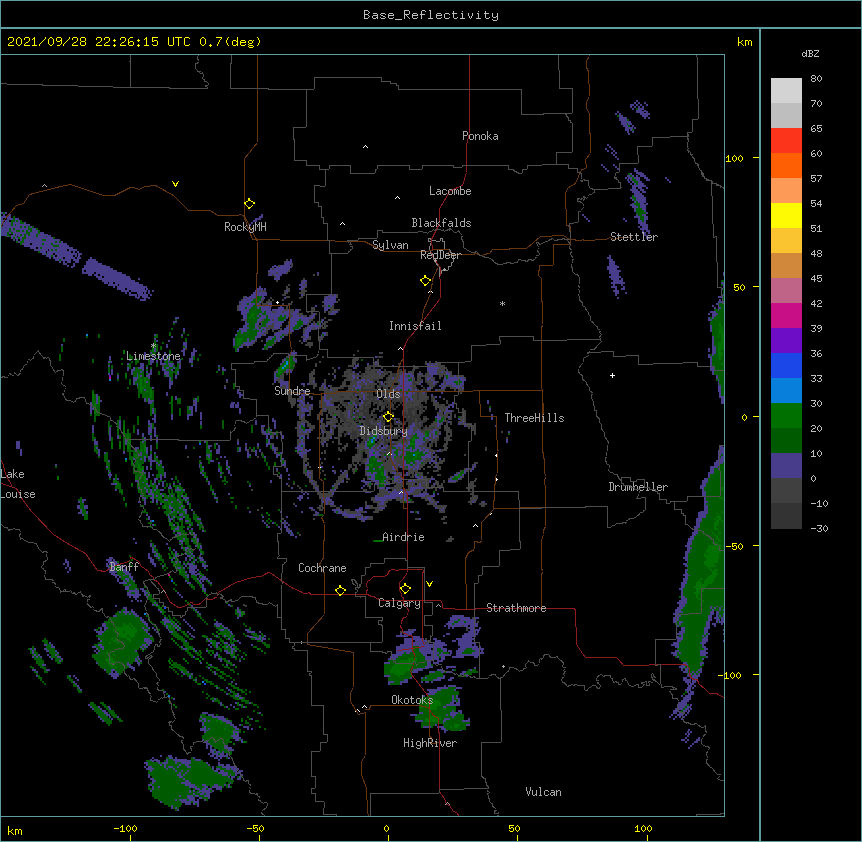The height and width of the screenshot is (842, 862).
Task: Click the Blackfalds city label
Action: [x=441, y=223]
